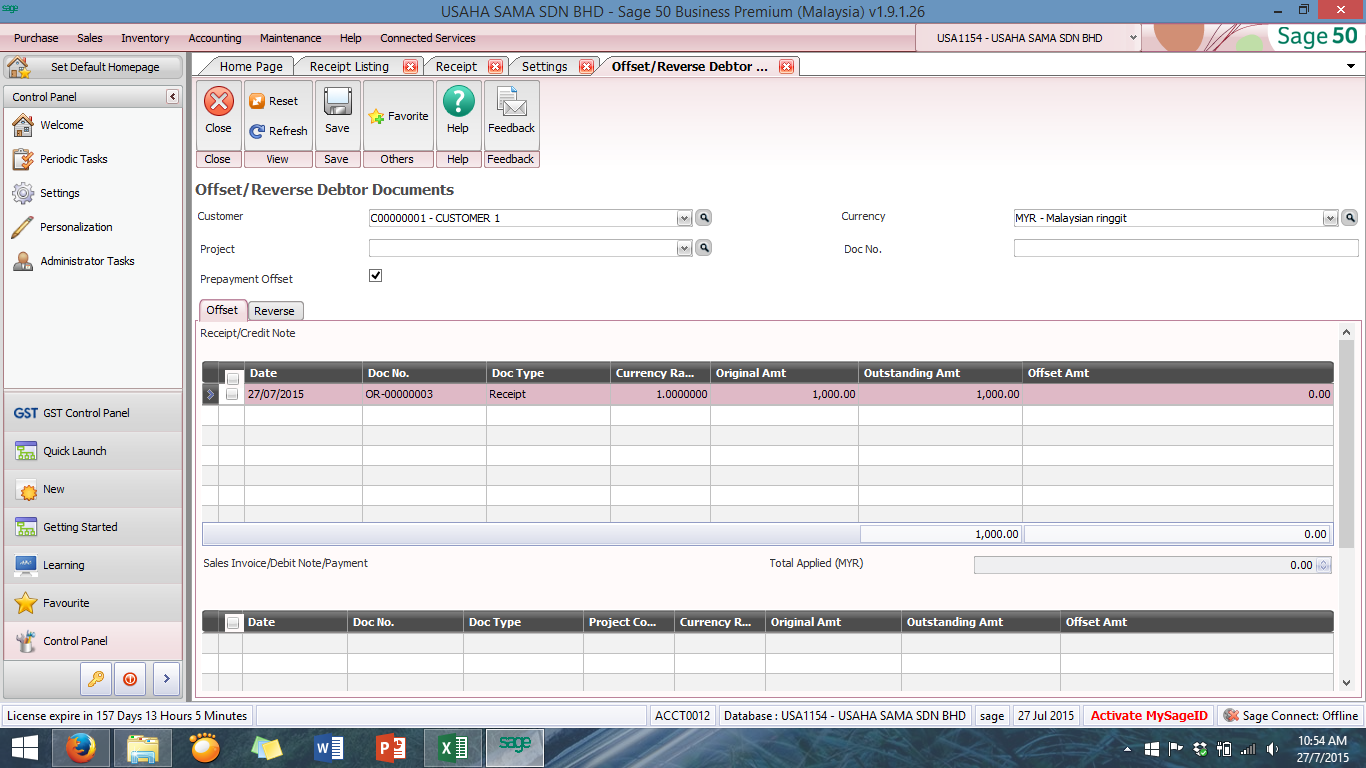Open the Accounting menu
The width and height of the screenshot is (1366, 768).
(215, 38)
